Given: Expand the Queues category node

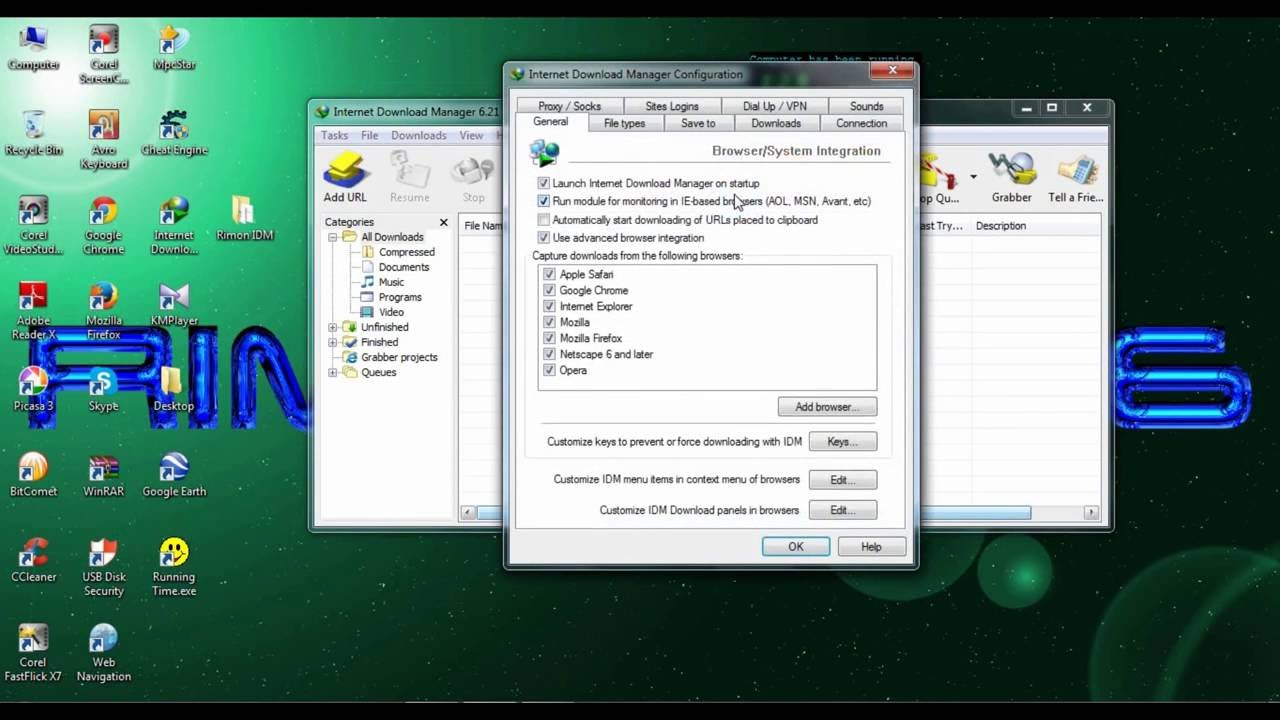Looking at the screenshot, I should pos(333,372).
